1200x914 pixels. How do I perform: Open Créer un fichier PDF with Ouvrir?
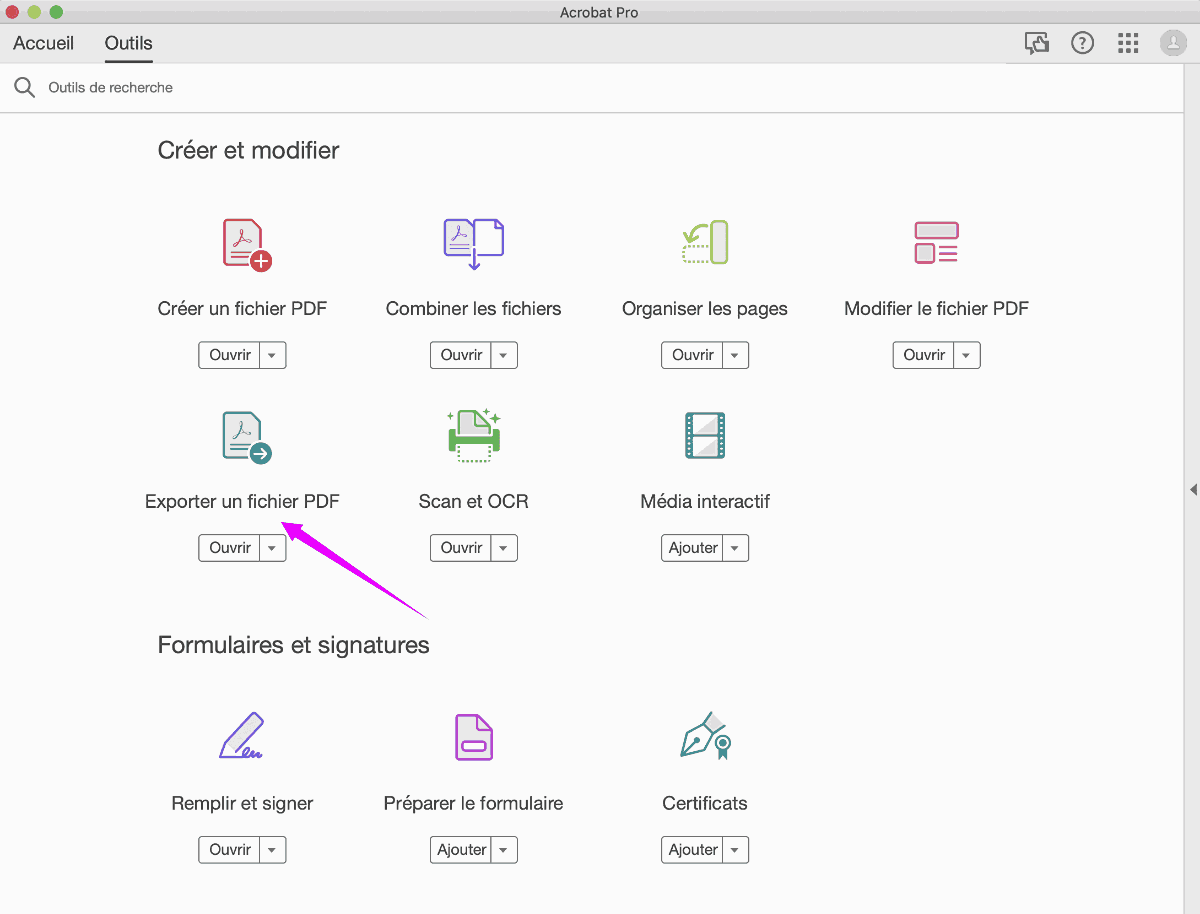click(x=230, y=355)
